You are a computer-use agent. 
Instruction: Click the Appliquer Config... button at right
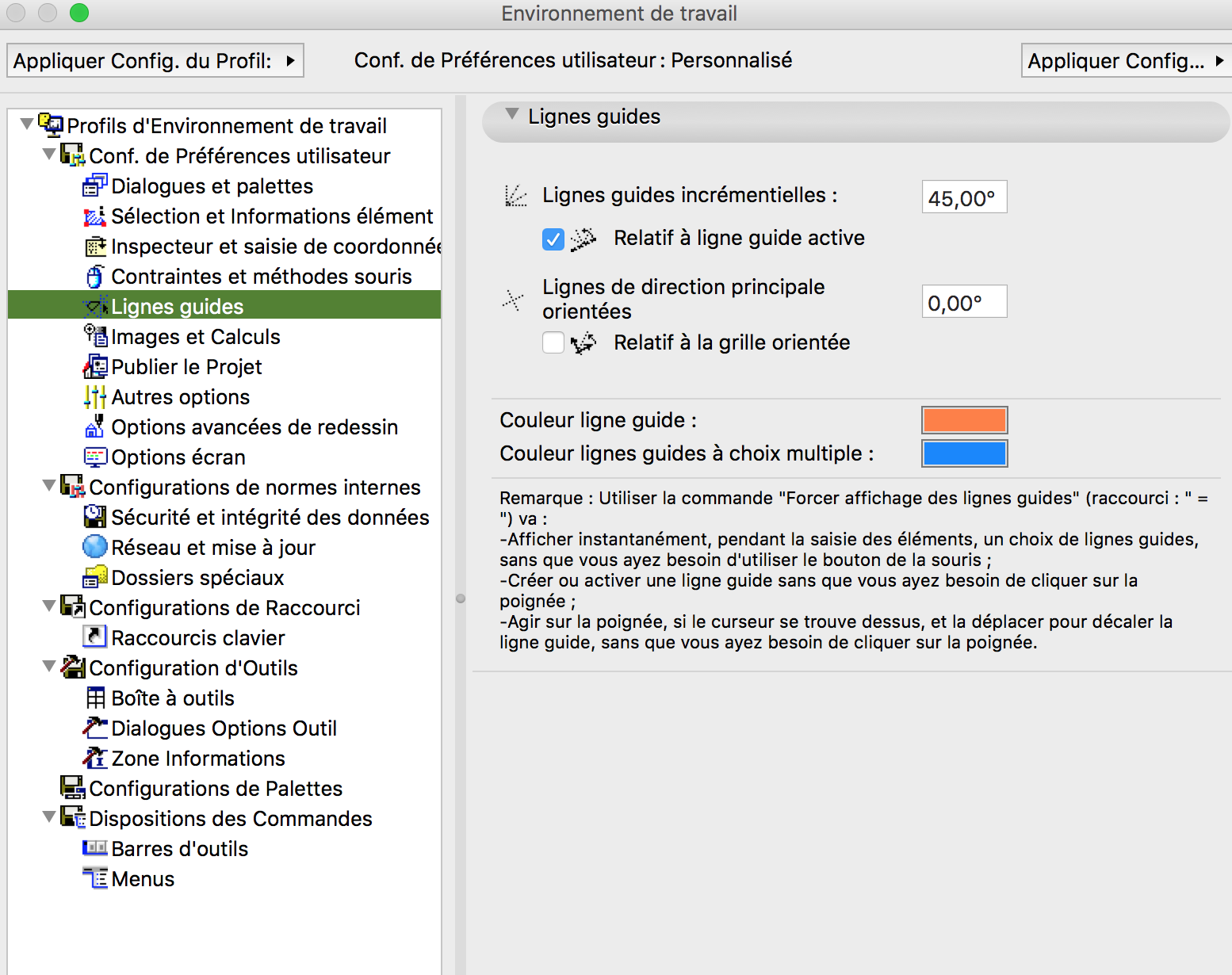[x=1124, y=61]
